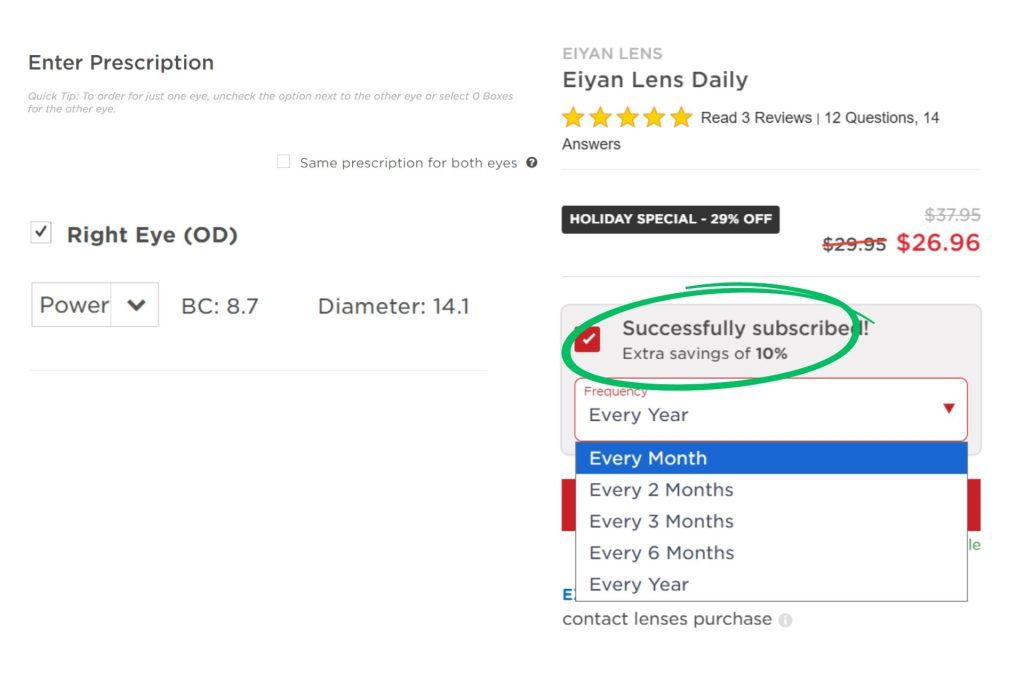Choose Every Year in dropdown list
The height and width of the screenshot is (683, 1024).
[x=639, y=585]
